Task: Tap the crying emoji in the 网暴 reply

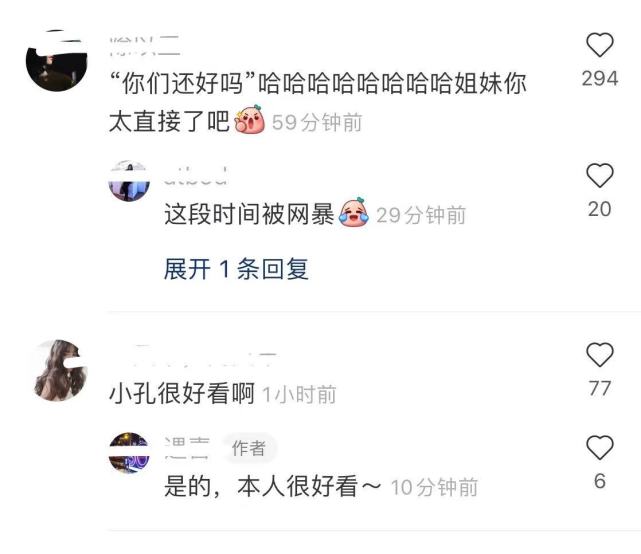Action: point(354,212)
